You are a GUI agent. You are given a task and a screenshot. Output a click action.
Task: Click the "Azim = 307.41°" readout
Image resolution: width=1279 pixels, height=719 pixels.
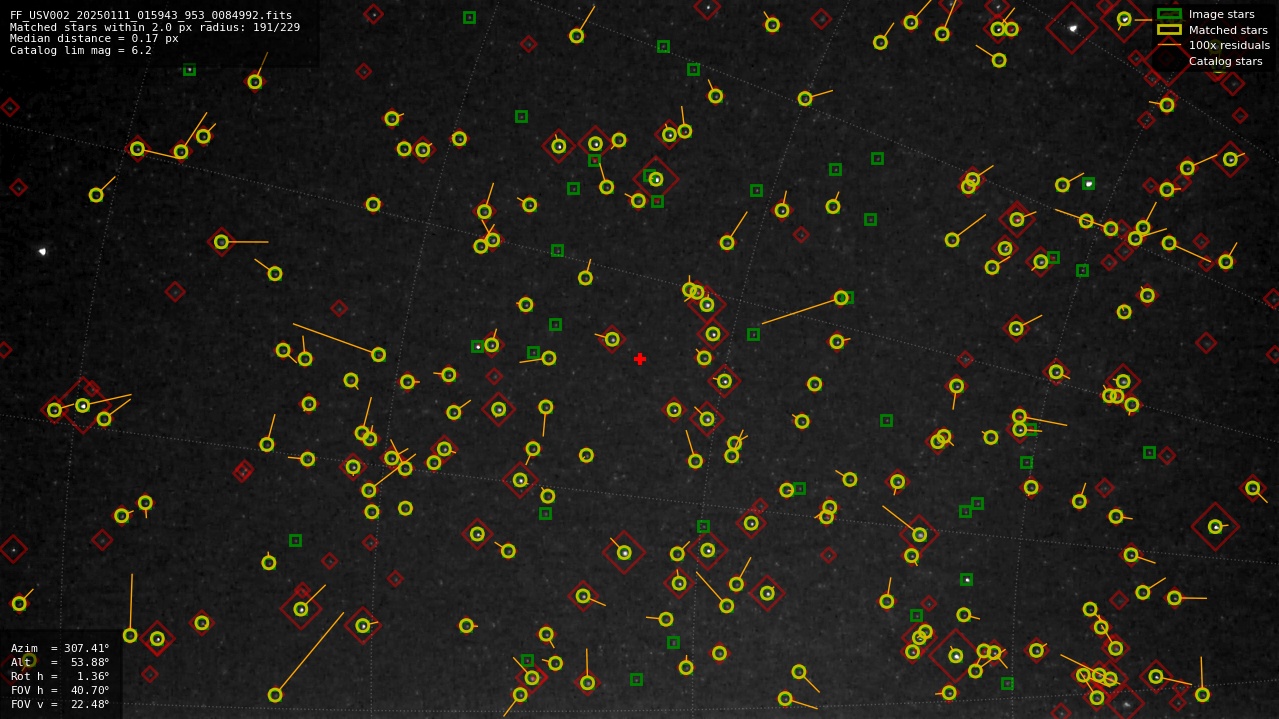click(60, 648)
